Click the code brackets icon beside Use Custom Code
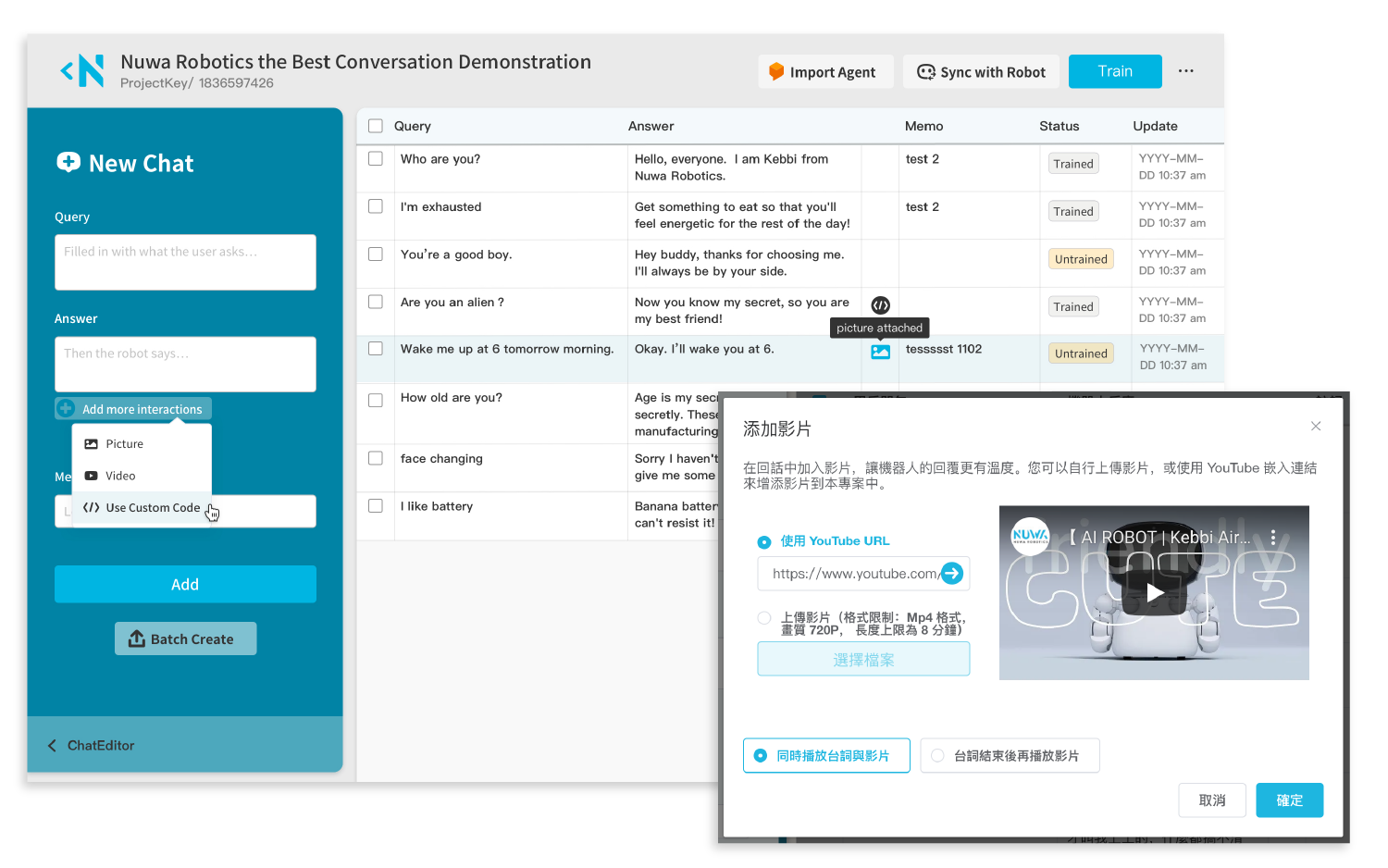 point(92,507)
